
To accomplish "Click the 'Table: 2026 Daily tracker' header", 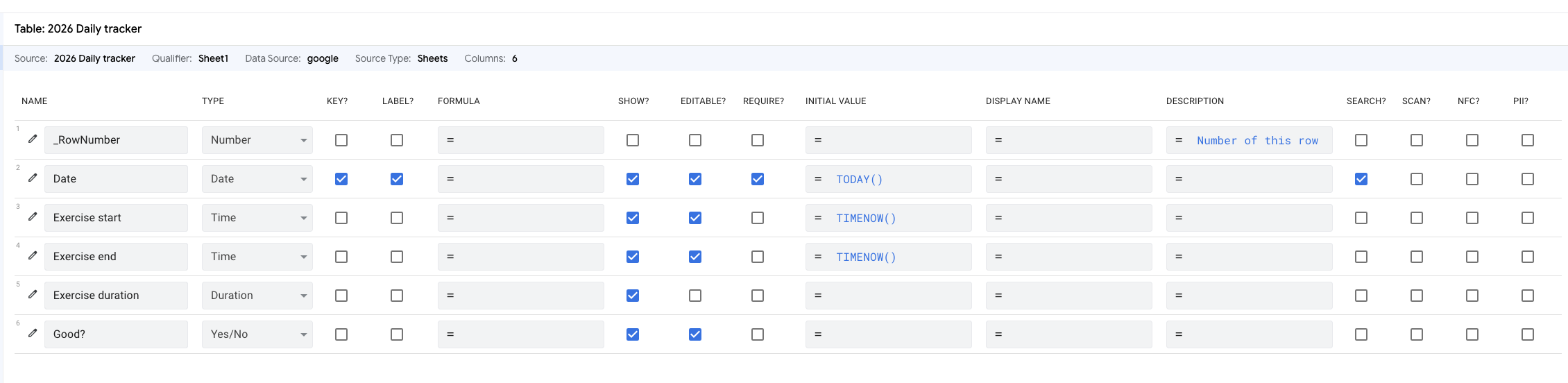I will pos(78,28).
